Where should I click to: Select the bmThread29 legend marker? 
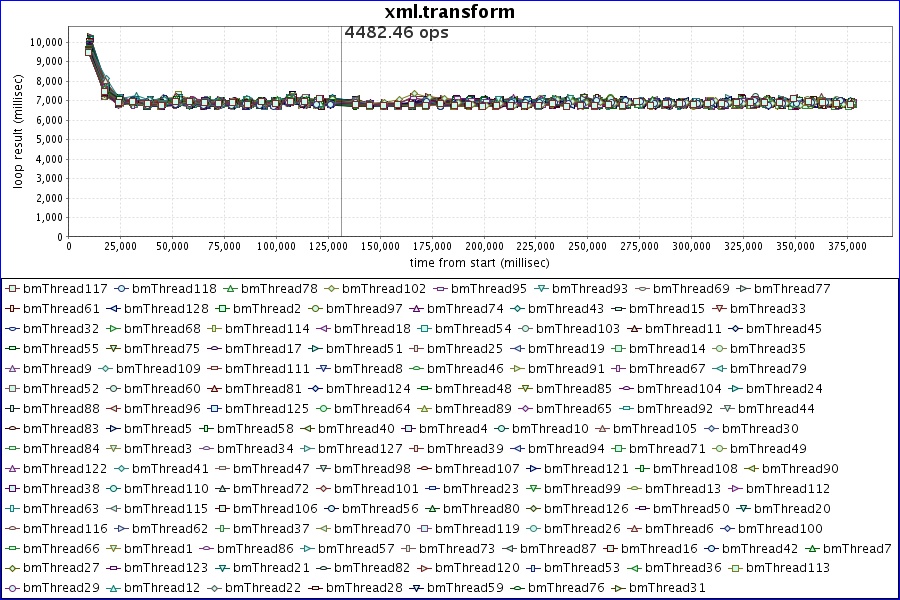tap(12, 588)
